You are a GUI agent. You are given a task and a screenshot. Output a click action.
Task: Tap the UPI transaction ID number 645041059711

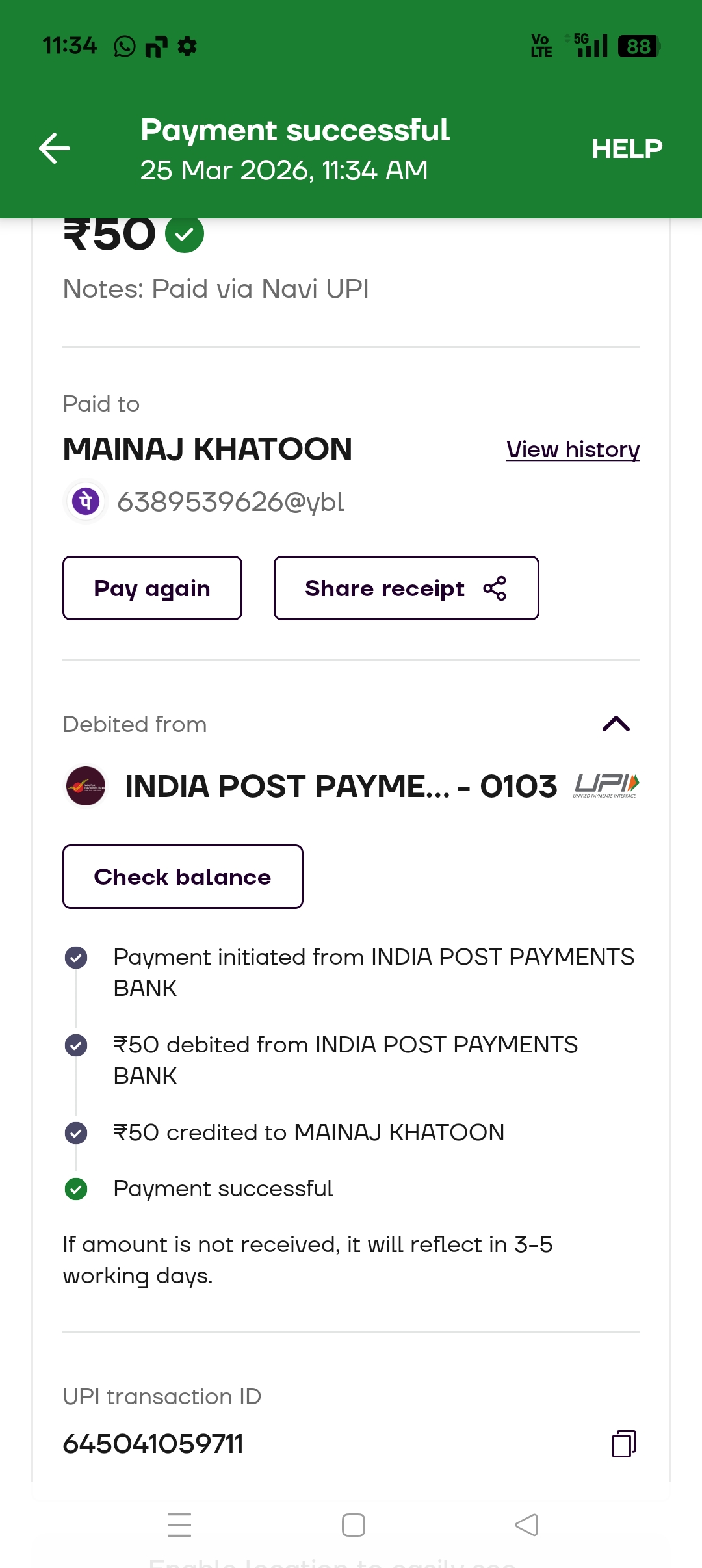pos(153,1444)
